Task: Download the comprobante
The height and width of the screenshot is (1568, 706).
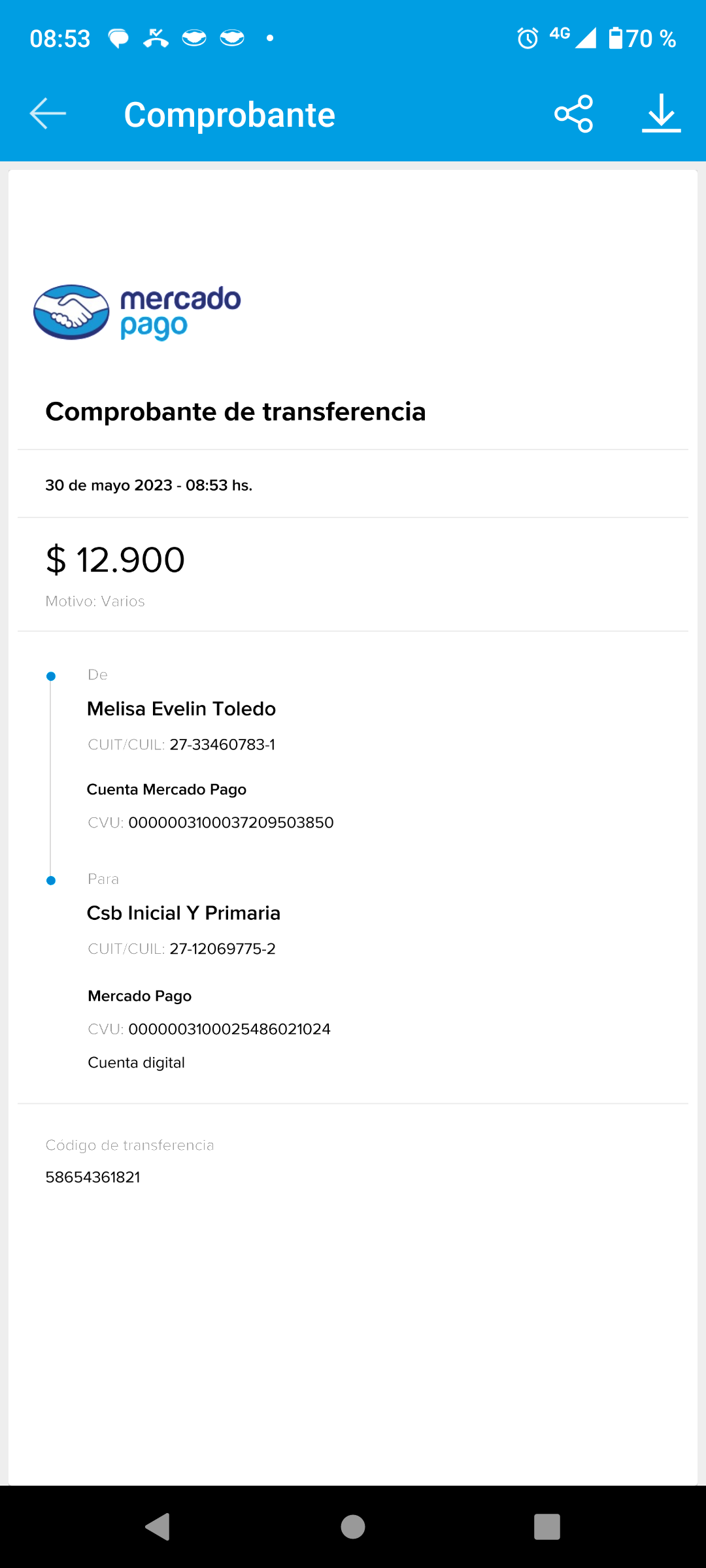Action: [x=661, y=114]
